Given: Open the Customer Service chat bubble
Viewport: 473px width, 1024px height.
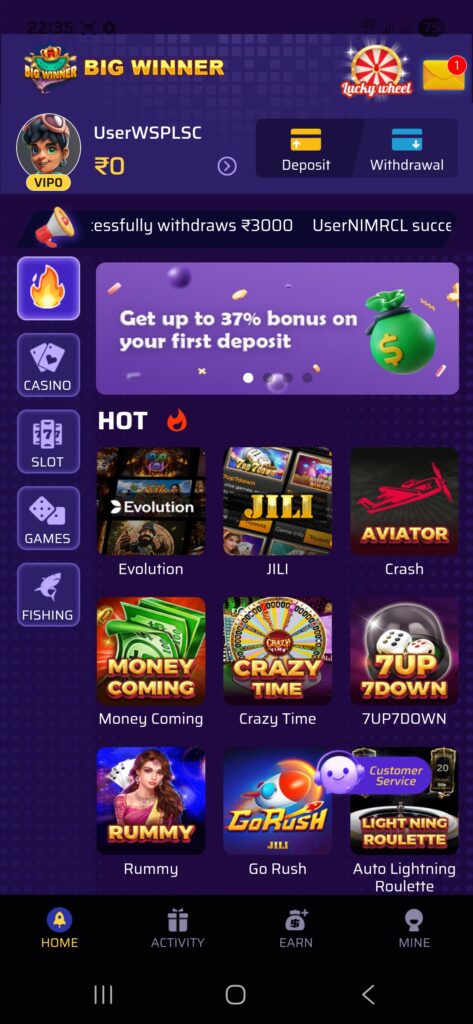Looking at the screenshot, I should pyautogui.click(x=372, y=775).
